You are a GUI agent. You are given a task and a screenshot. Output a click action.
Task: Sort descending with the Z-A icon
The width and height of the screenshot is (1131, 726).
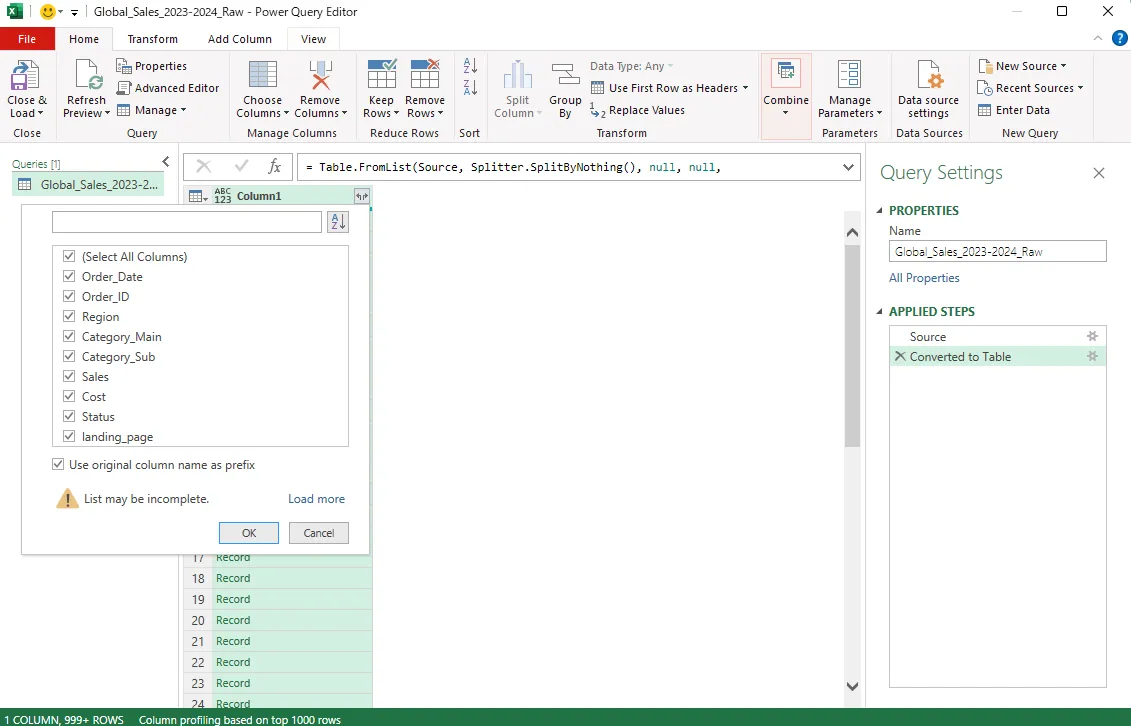click(x=470, y=88)
